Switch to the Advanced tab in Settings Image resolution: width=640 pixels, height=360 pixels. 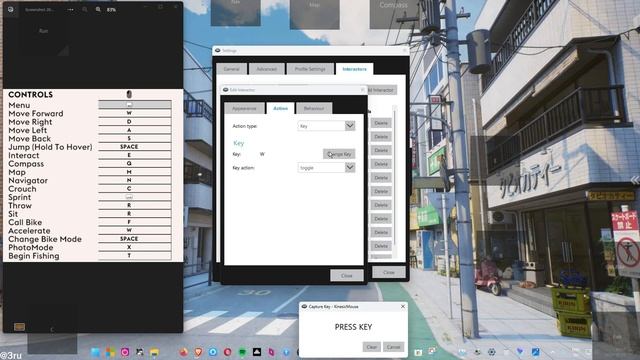coord(267,69)
